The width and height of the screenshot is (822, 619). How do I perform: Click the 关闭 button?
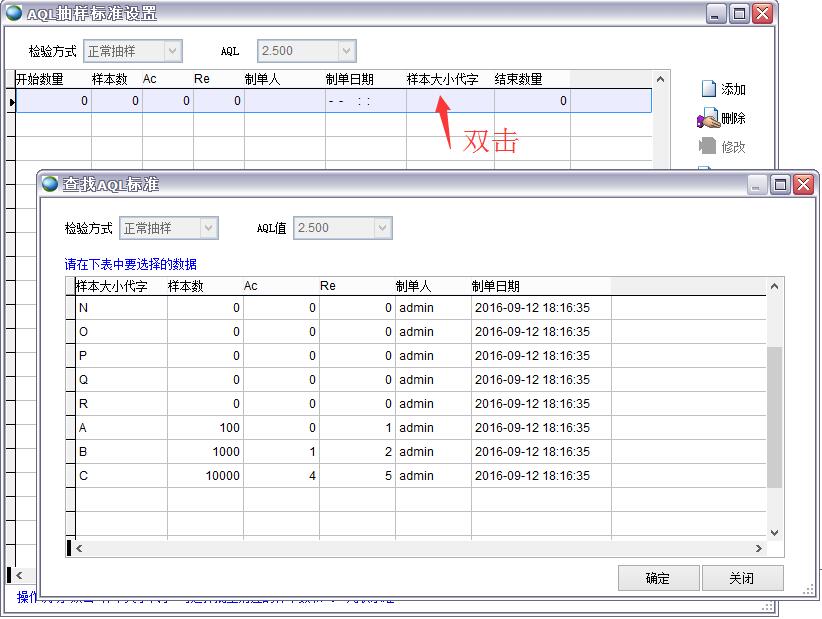coord(743,578)
